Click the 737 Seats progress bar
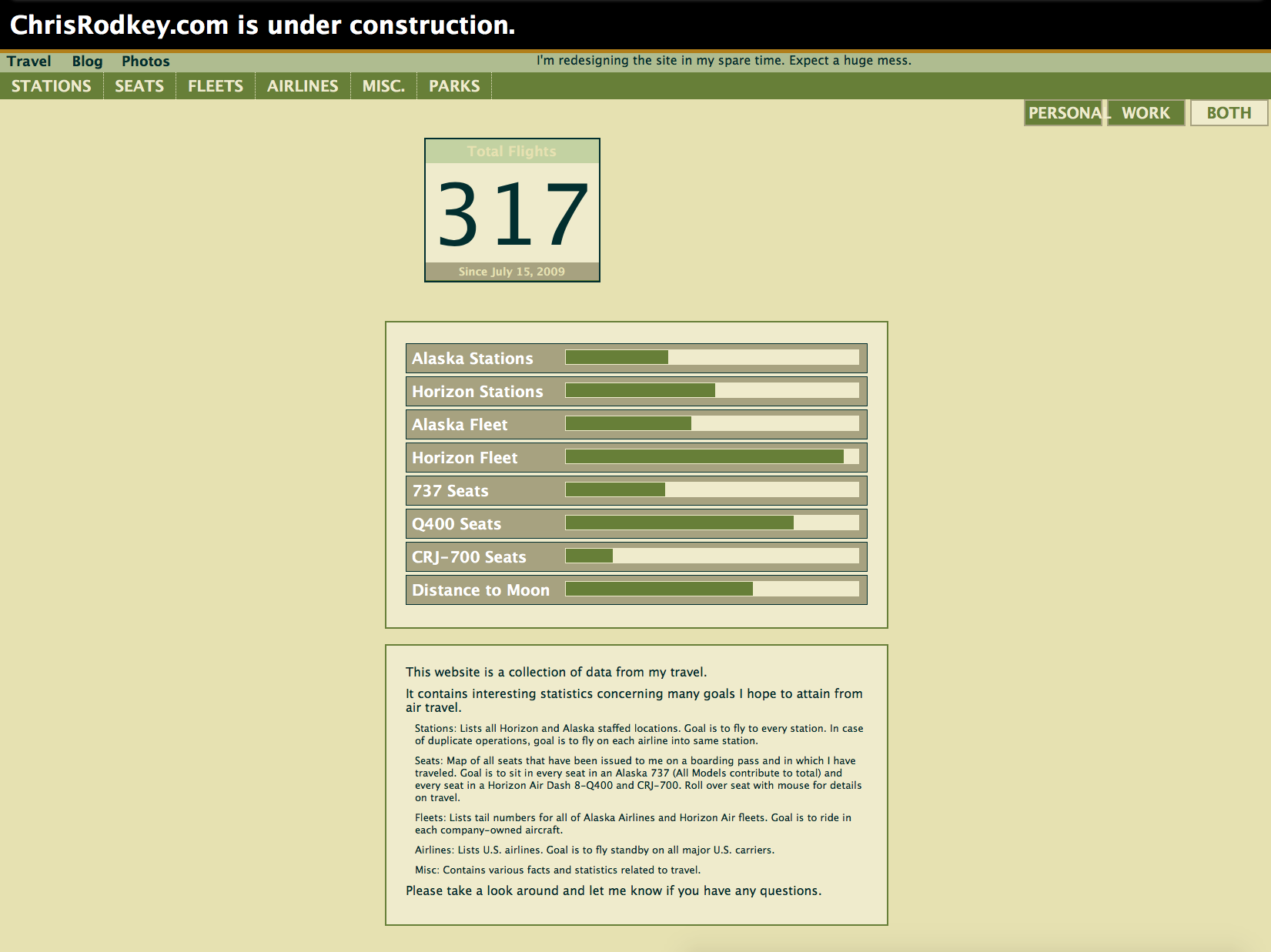1271x952 pixels. coord(712,489)
